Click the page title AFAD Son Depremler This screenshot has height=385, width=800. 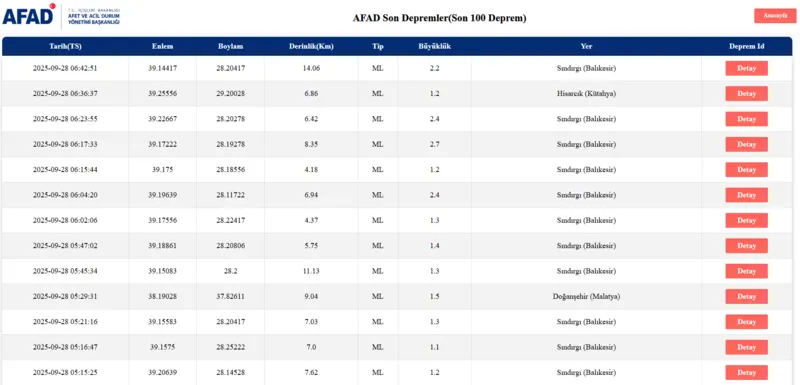tap(439, 18)
